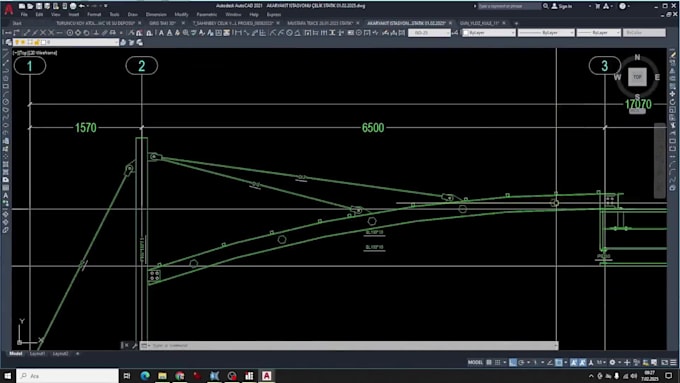Click the Save icon in quick access toolbar
The height and width of the screenshot is (383, 680).
click(39, 6)
